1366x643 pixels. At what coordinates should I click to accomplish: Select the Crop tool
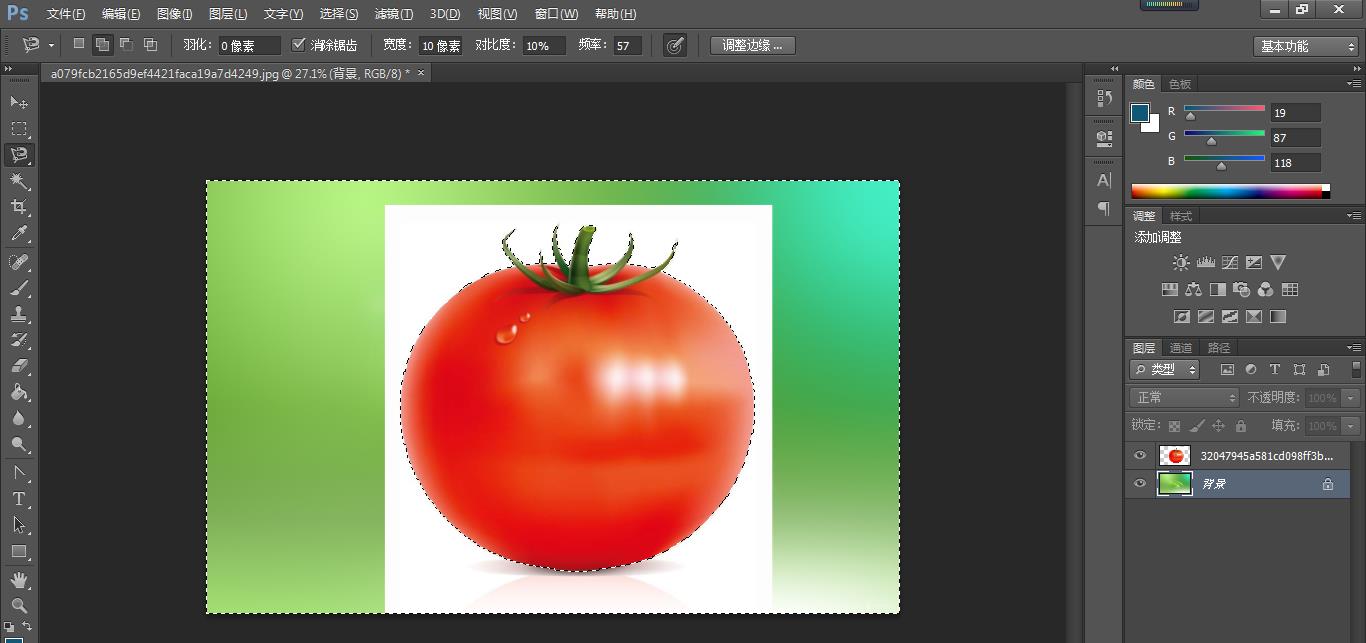(x=19, y=207)
